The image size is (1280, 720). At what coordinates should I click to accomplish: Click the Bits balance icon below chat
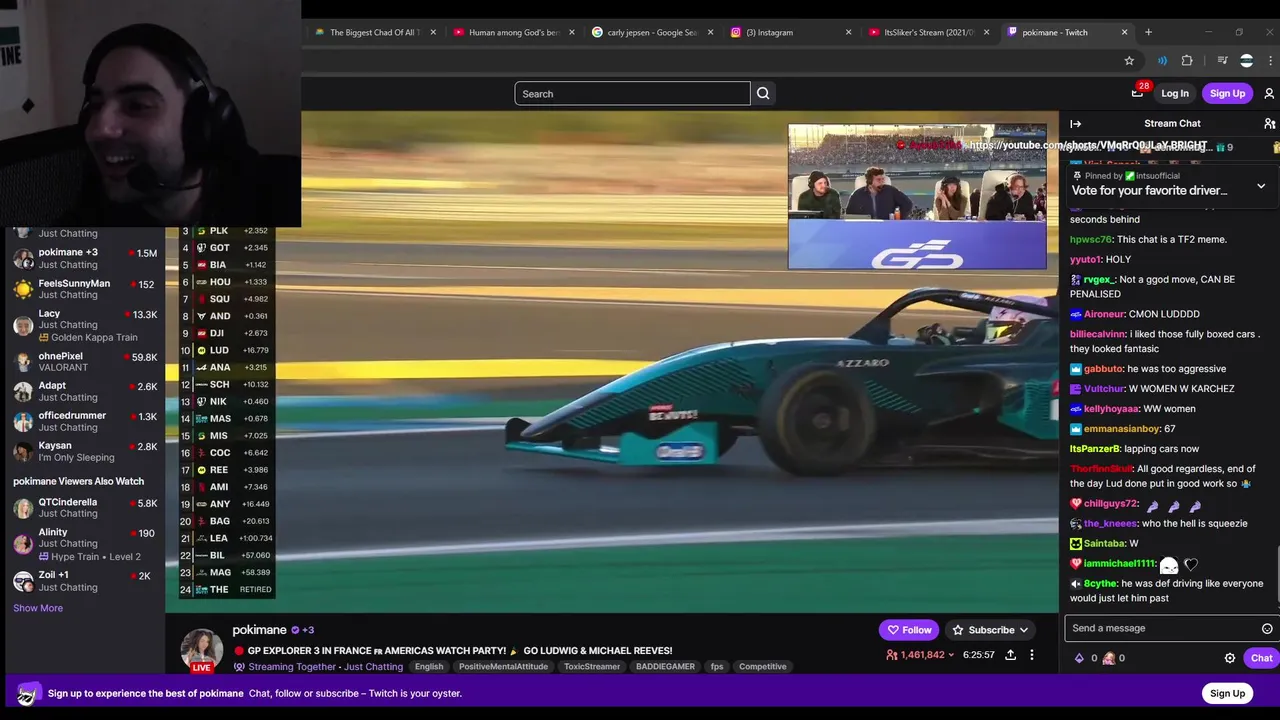1079,658
